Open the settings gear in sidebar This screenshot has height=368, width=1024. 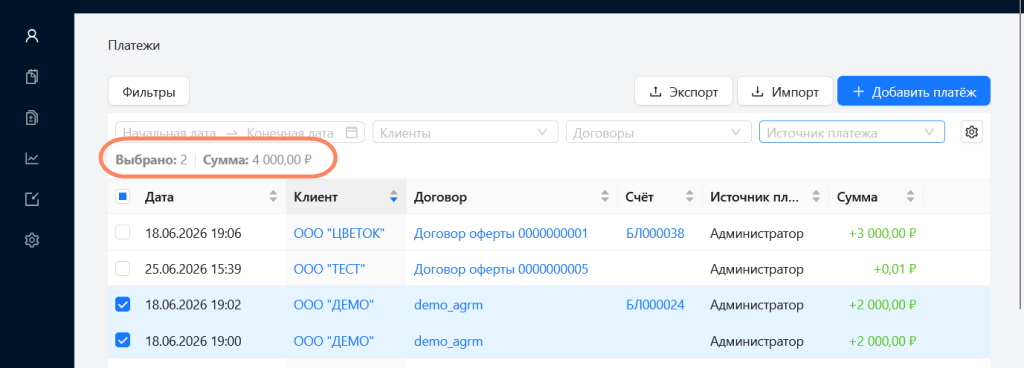(x=32, y=240)
